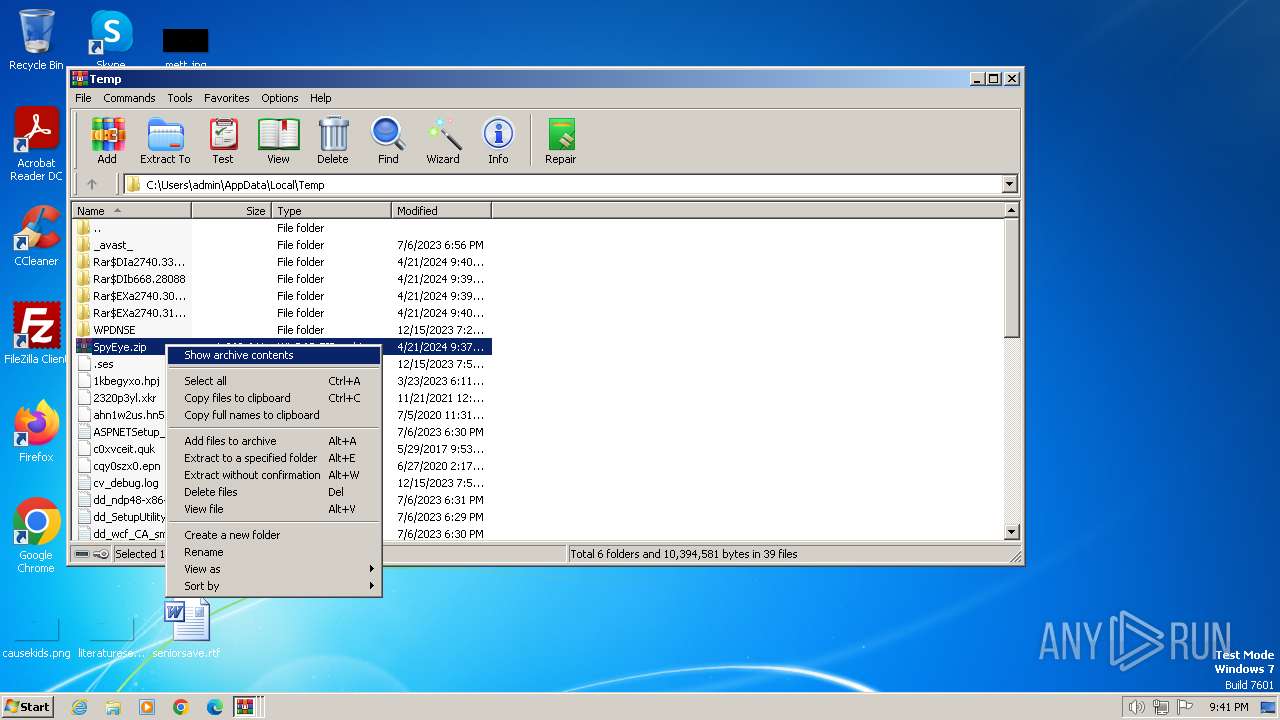Choose Copy files to clipboard
Image resolution: width=1280 pixels, height=720 pixels.
coord(273,398)
